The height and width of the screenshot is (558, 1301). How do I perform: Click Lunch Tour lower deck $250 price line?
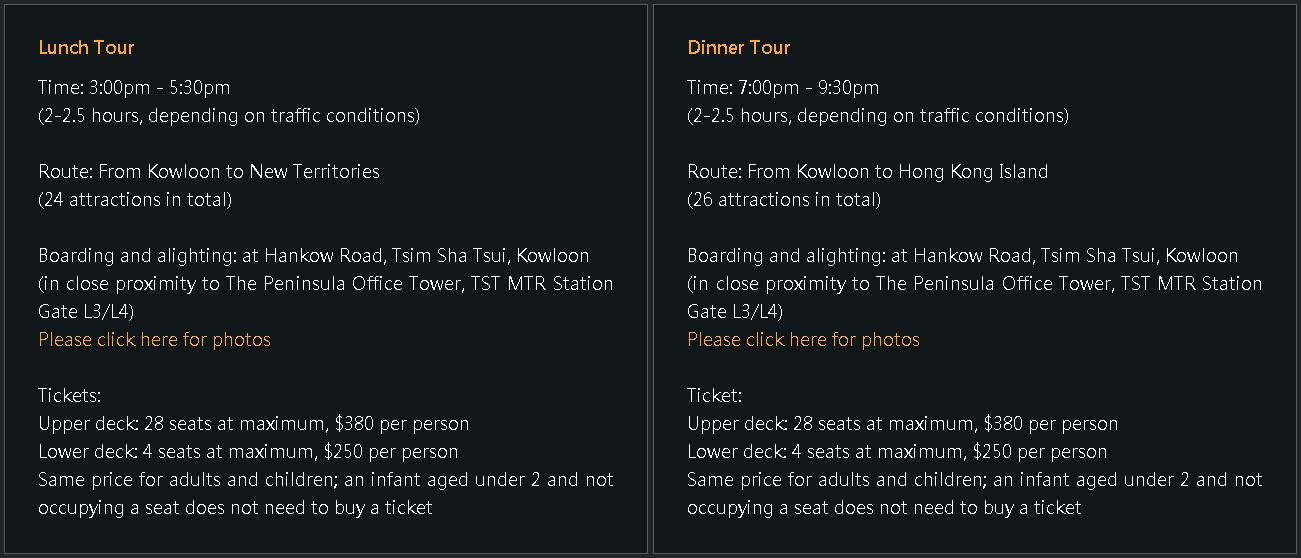(x=248, y=451)
